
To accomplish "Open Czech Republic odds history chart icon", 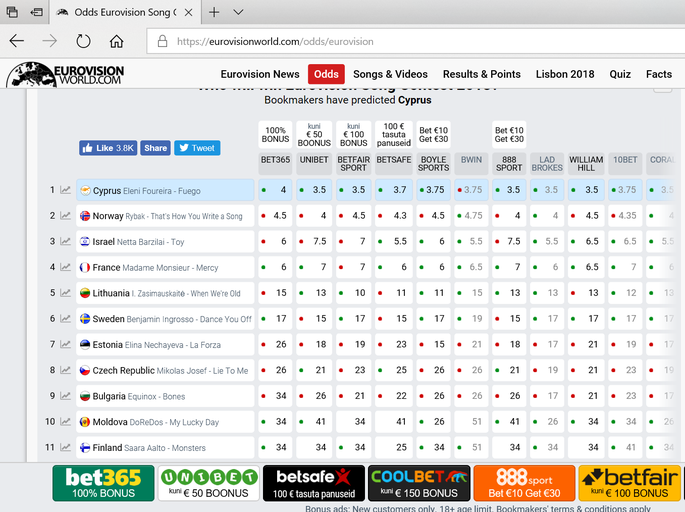I will 65,370.
